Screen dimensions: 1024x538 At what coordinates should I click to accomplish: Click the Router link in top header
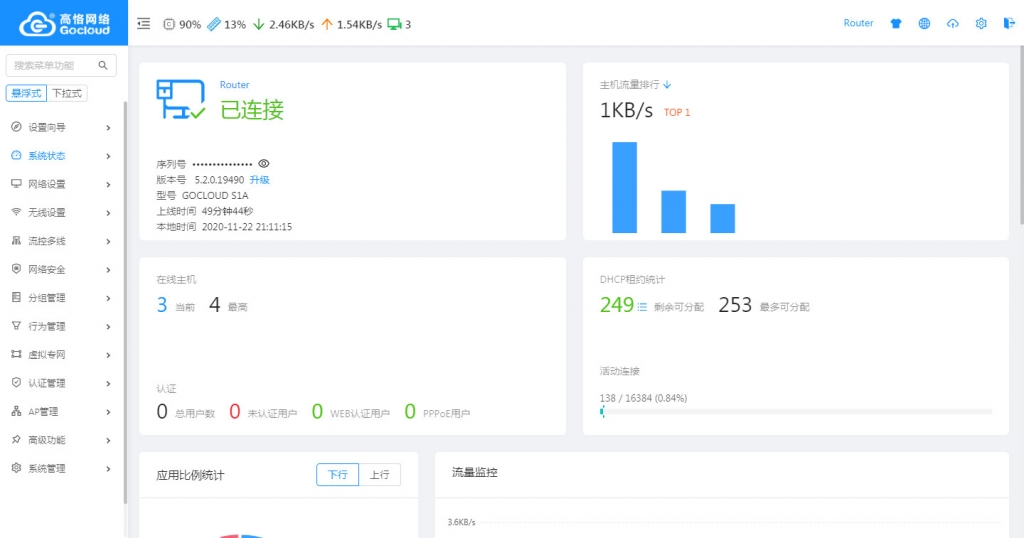pyautogui.click(x=858, y=23)
